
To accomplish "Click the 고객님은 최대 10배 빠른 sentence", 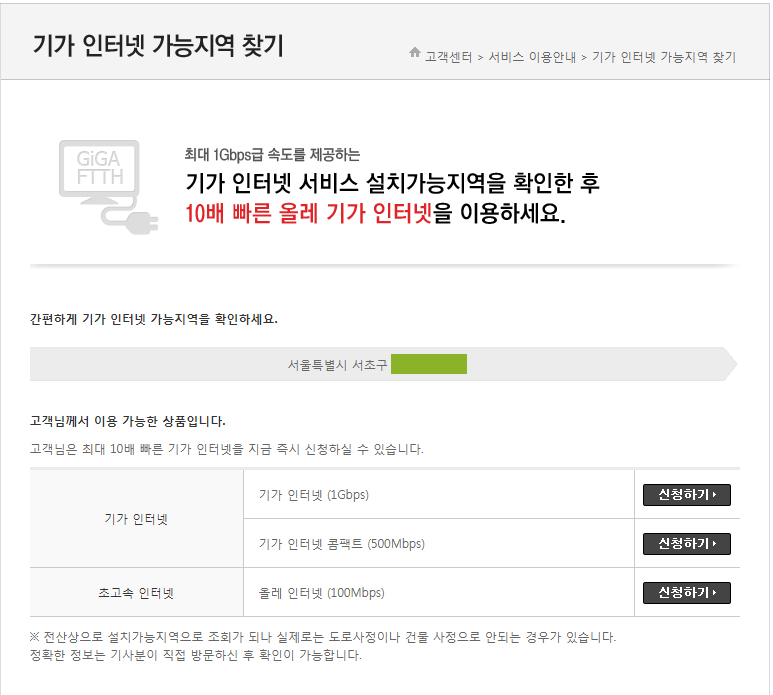I will (x=227, y=449).
